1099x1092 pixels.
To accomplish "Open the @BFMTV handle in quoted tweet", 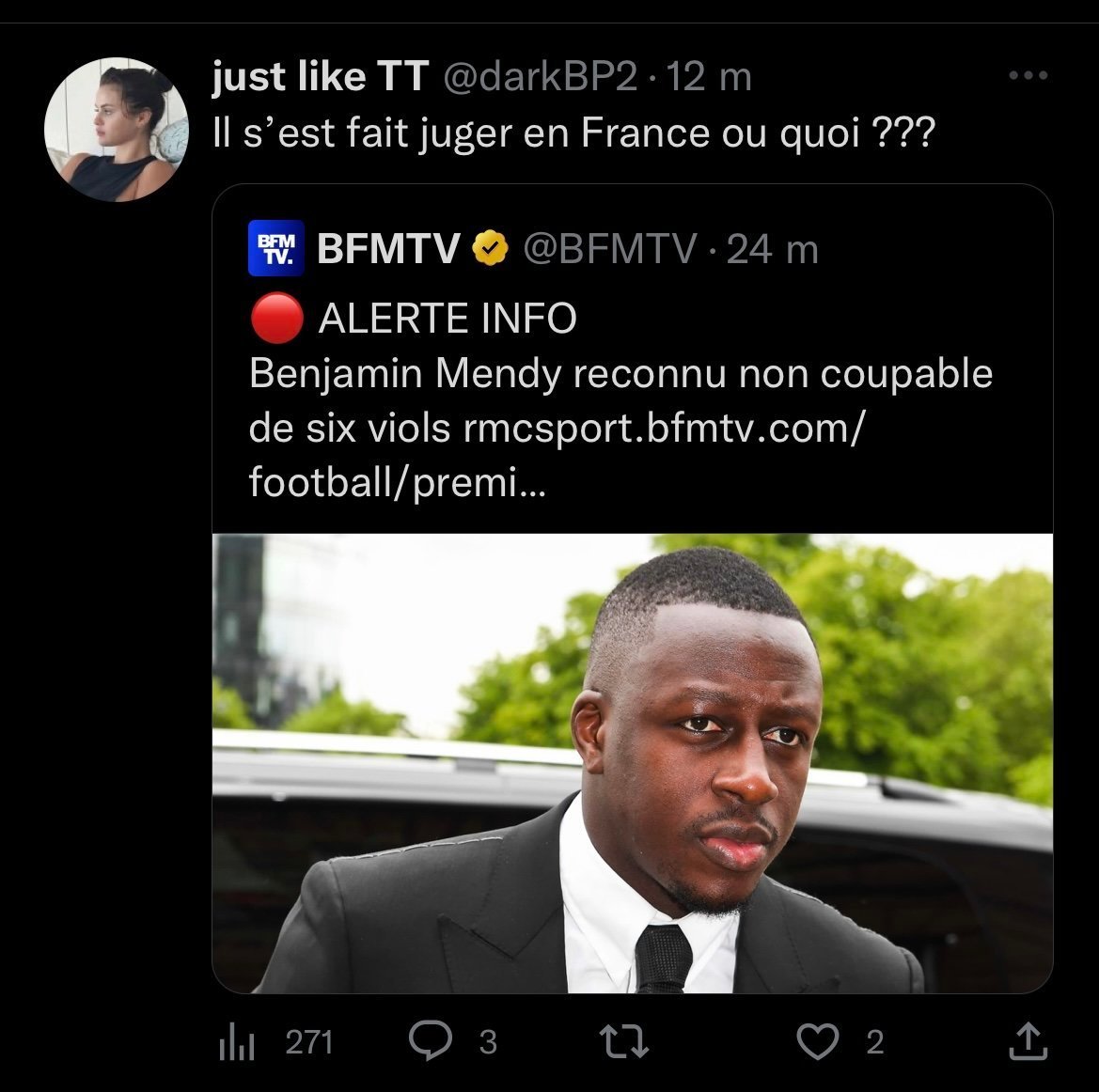I will click(x=609, y=249).
